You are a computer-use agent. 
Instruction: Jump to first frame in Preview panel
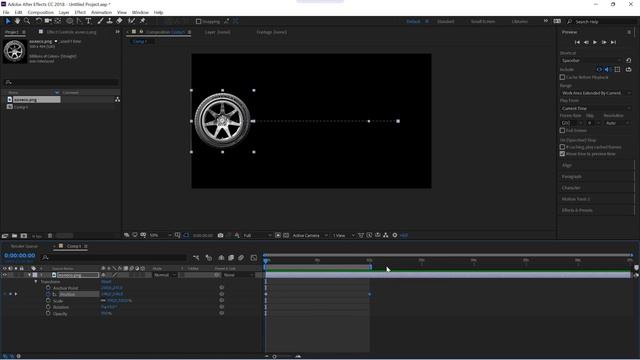(577, 42)
